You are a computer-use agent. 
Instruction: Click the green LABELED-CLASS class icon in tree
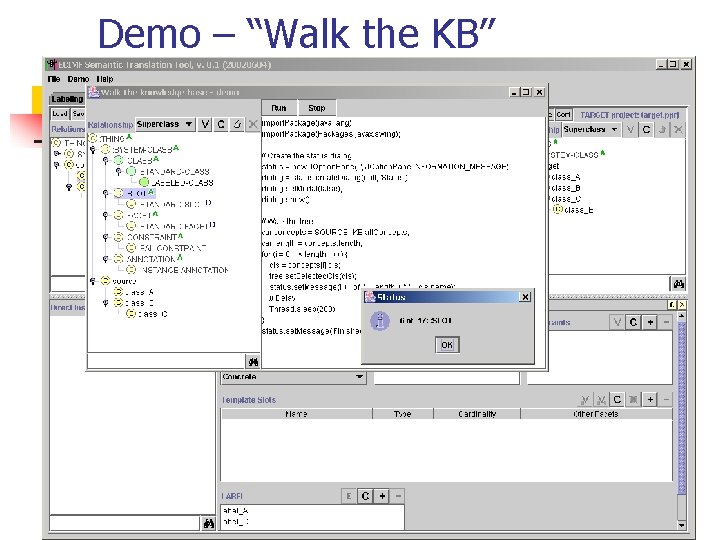(x=144, y=182)
